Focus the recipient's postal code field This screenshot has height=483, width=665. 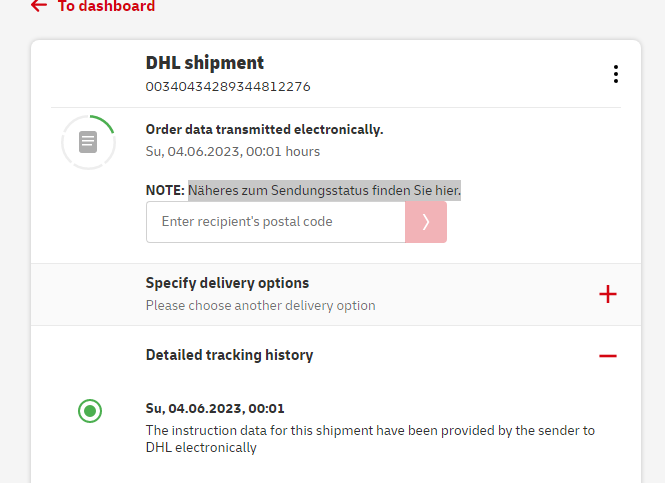click(275, 222)
